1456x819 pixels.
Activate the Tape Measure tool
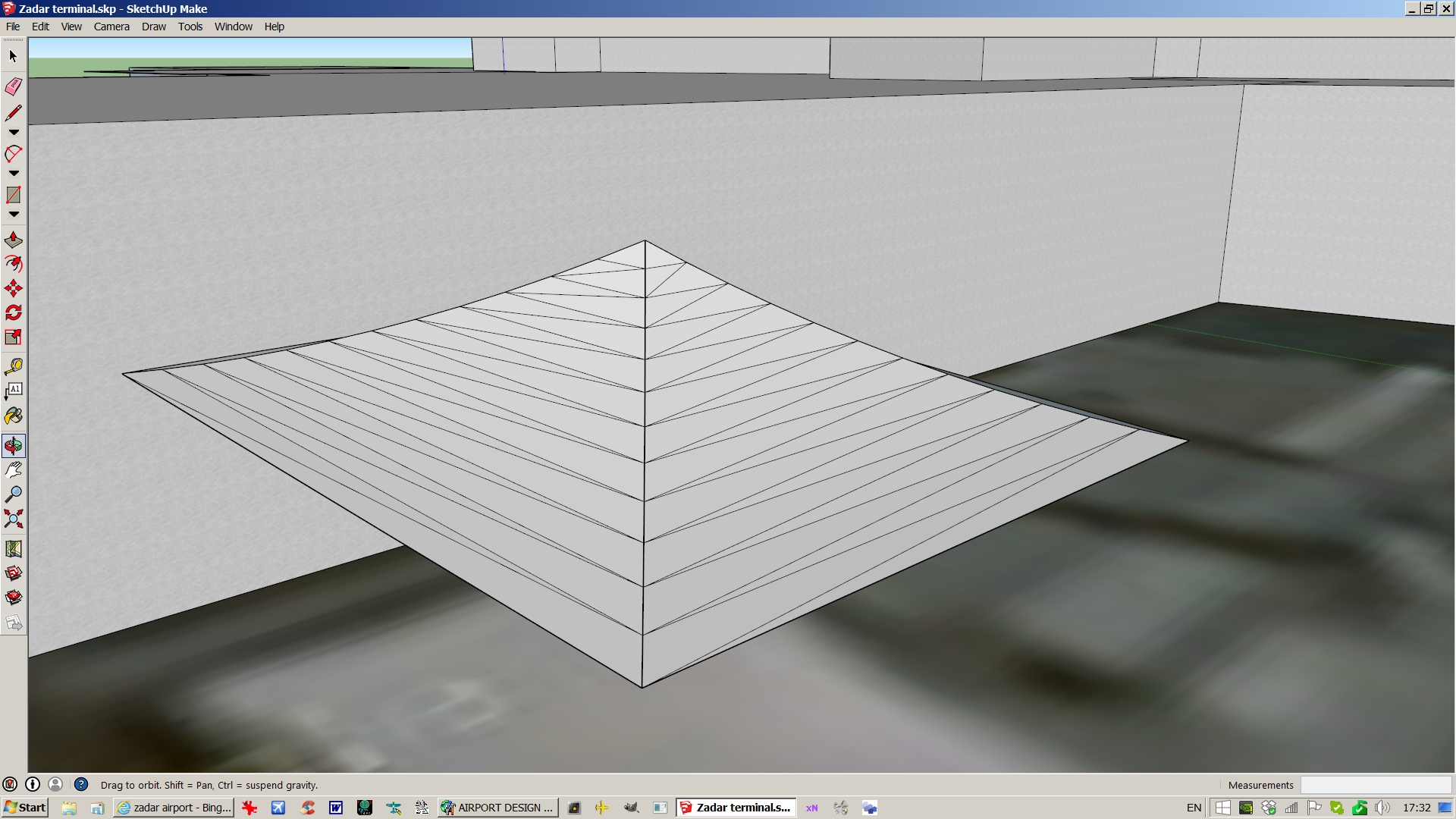13,367
